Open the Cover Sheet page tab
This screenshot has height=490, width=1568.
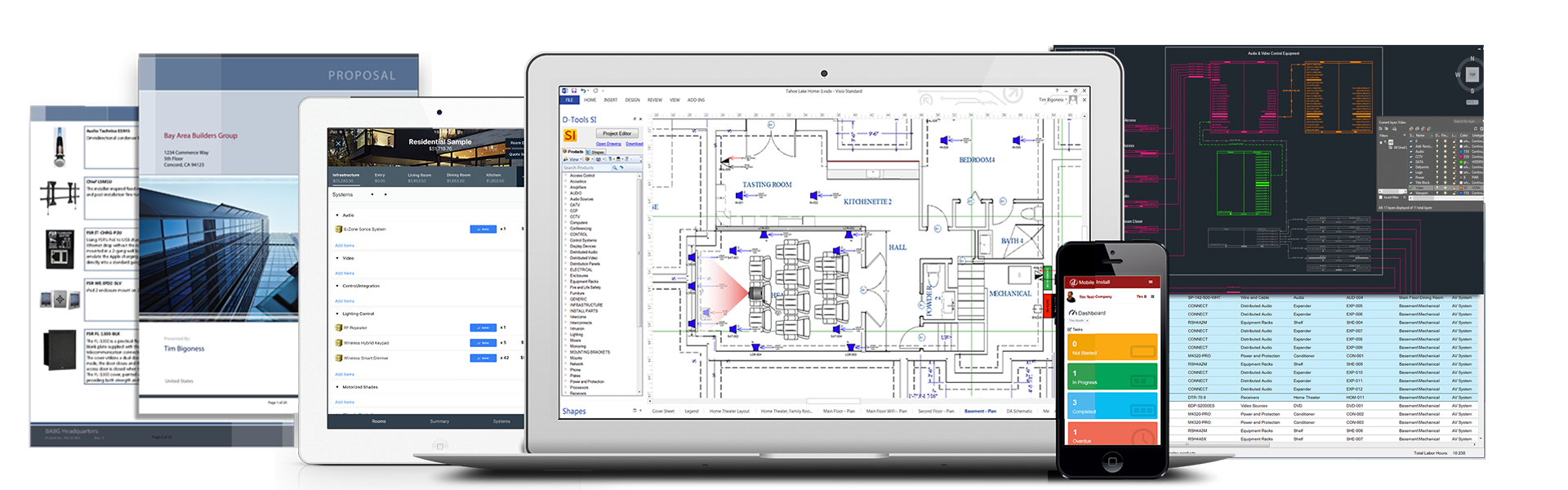[663, 411]
